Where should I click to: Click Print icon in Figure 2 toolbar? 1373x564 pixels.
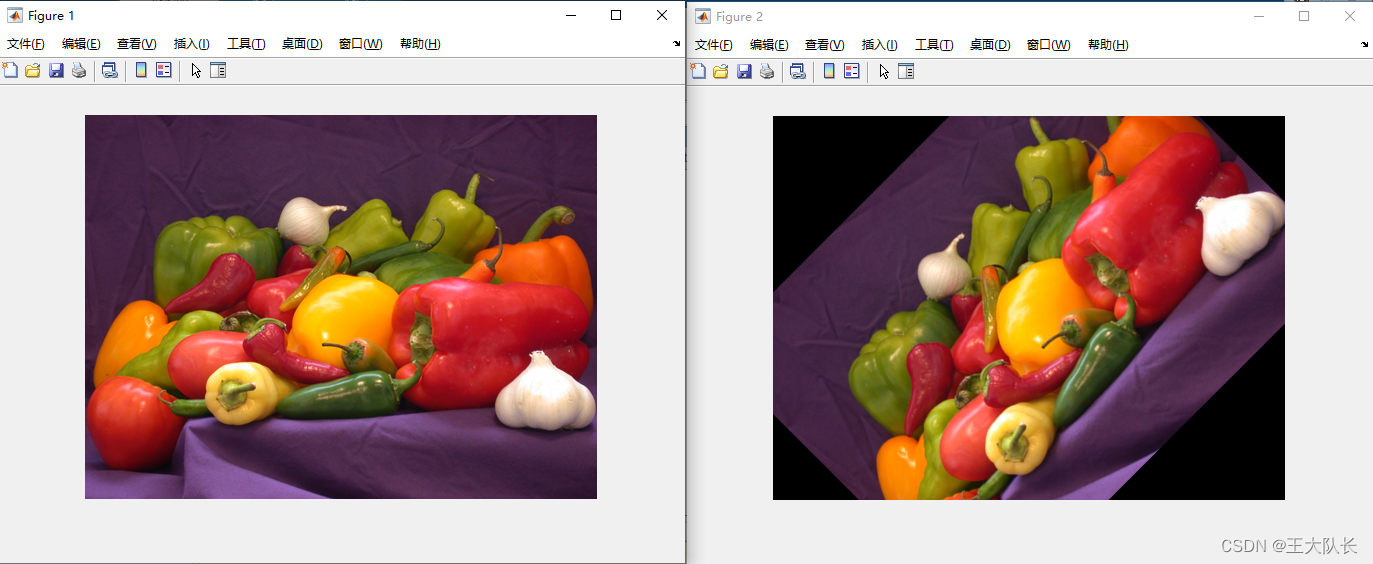[767, 71]
